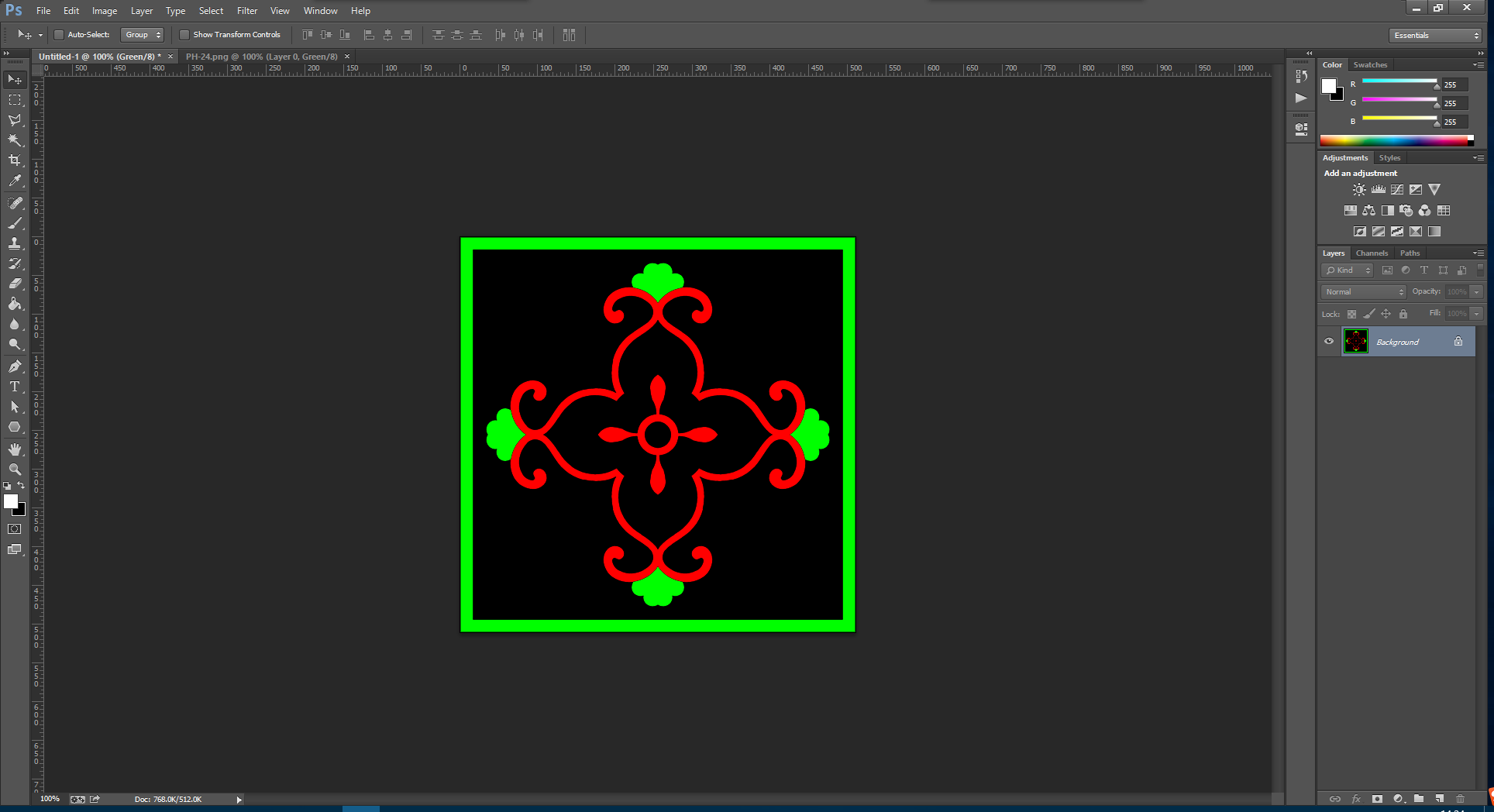Open the Filter menu
The width and height of the screenshot is (1494, 812).
(x=247, y=11)
